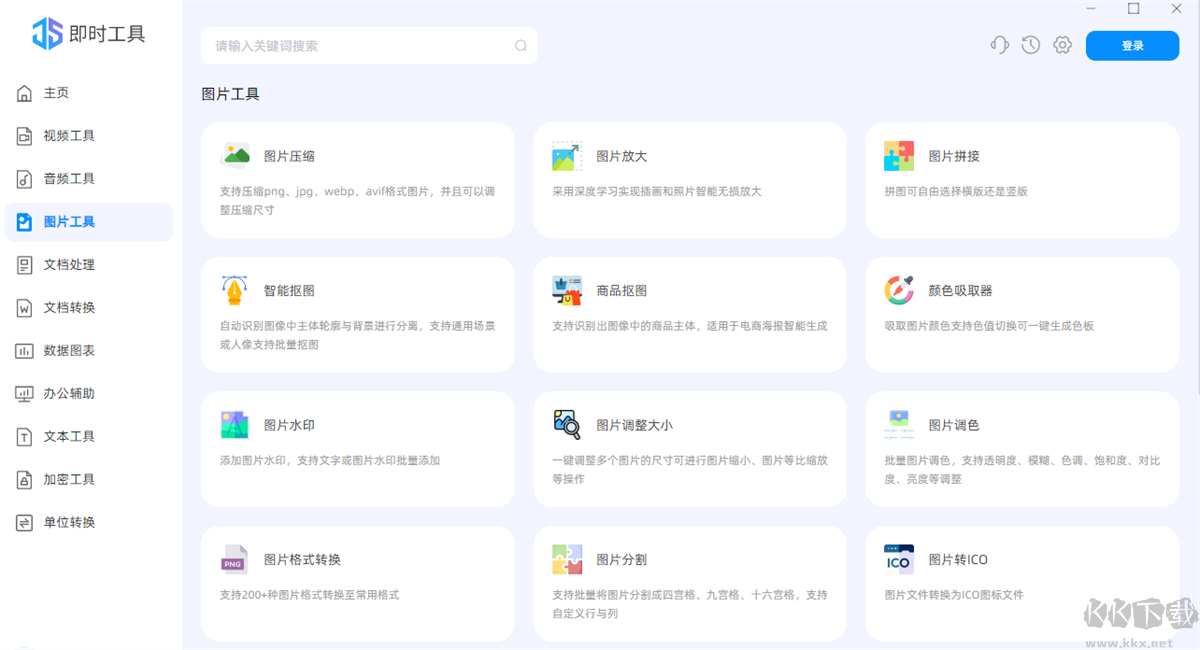Open the 图片水印 watermark tool icon
The image size is (1200, 650).
(233, 424)
